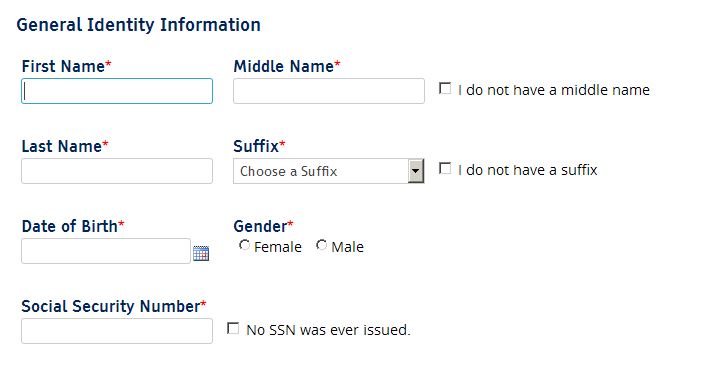The width and height of the screenshot is (724, 372).
Task: Click the Date of Birth input field
Action: click(x=106, y=251)
